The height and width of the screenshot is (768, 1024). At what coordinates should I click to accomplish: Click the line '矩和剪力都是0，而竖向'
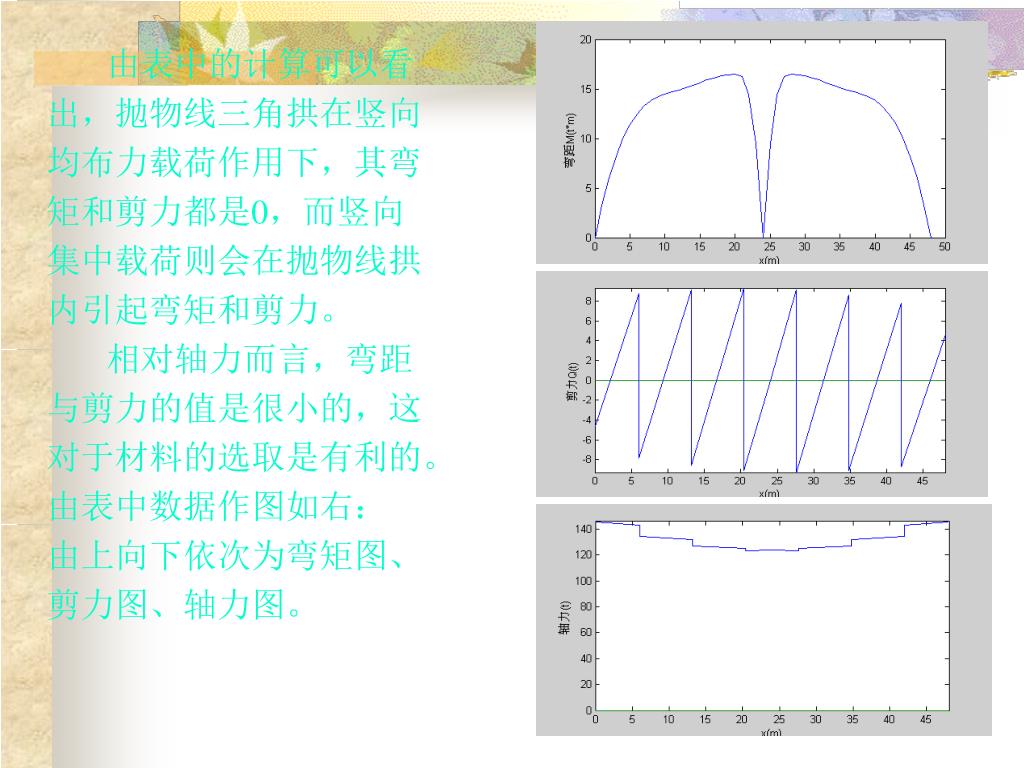(225, 212)
